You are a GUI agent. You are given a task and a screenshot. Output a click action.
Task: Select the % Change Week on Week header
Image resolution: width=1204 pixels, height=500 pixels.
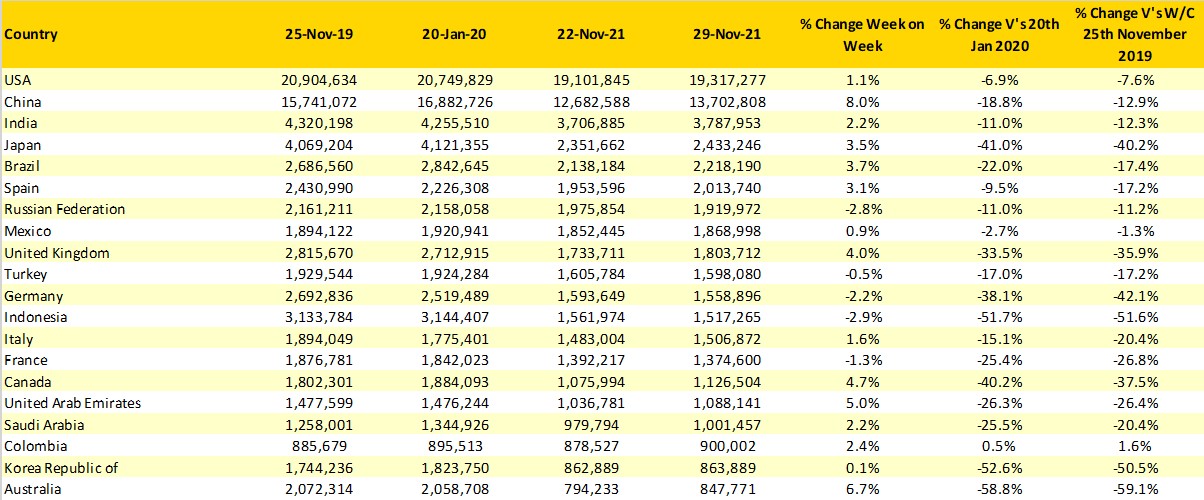[x=862, y=35]
